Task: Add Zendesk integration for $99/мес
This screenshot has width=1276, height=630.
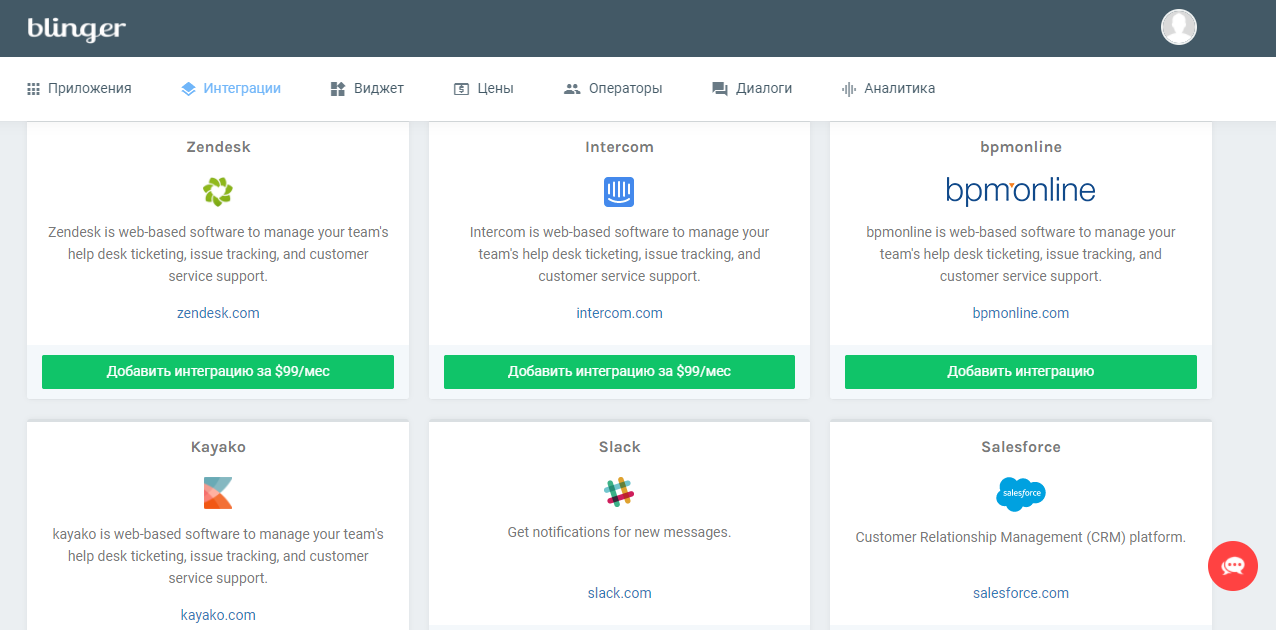Action: tap(218, 371)
